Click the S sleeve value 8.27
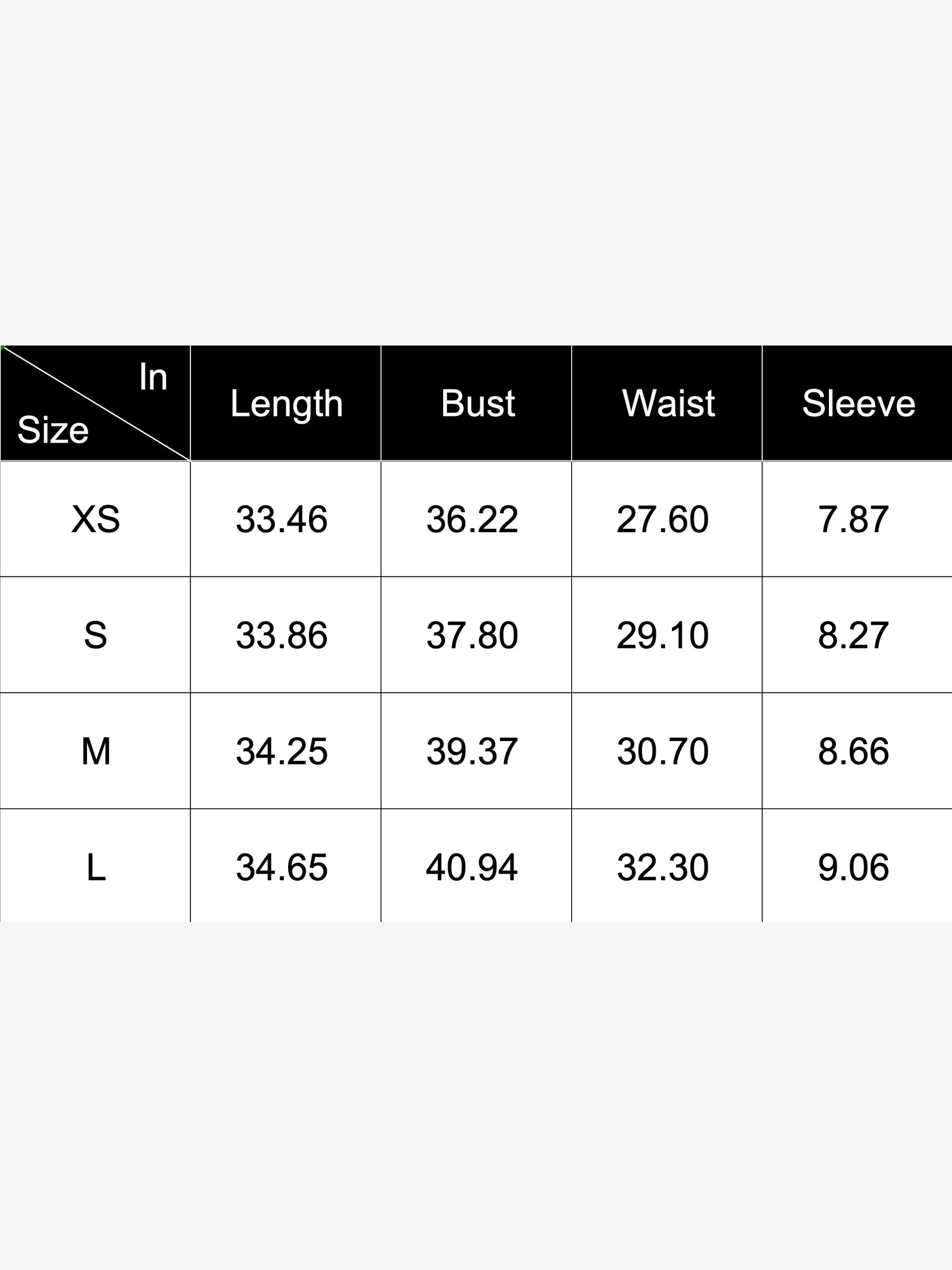 (853, 635)
